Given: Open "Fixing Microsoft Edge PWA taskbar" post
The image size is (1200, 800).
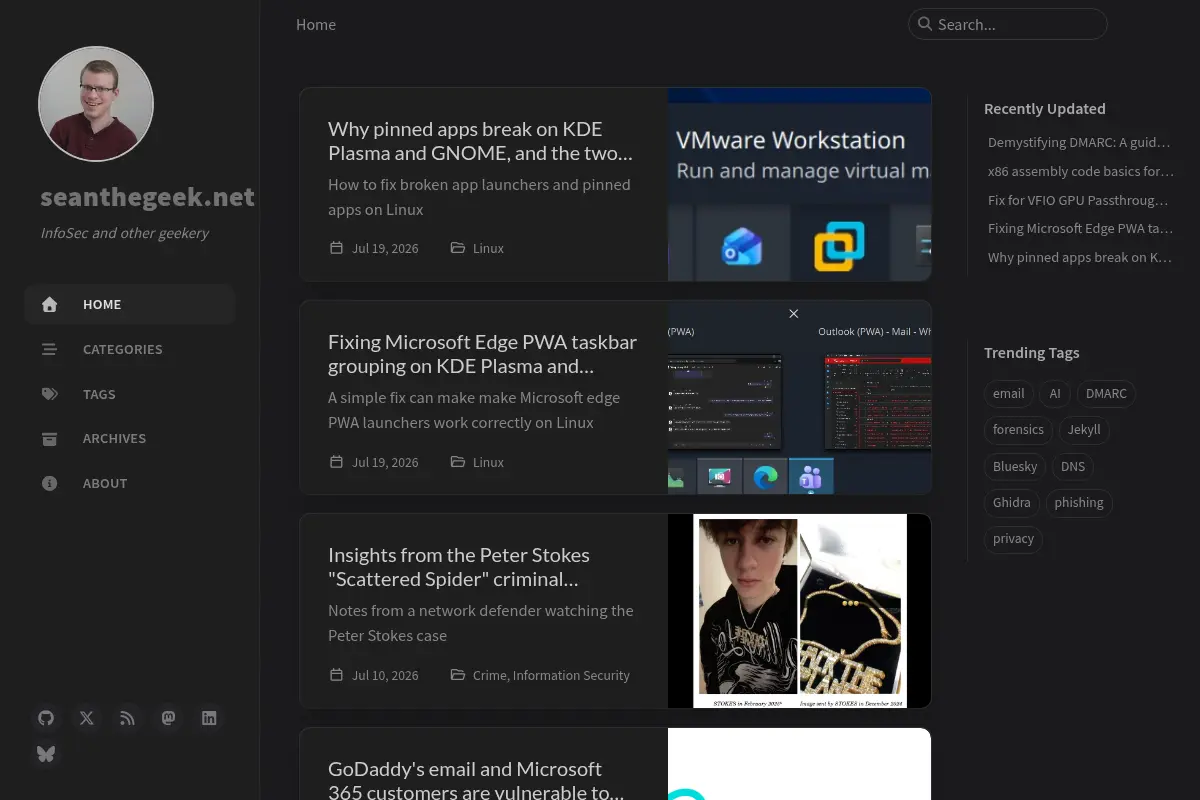Looking at the screenshot, I should [482, 354].
